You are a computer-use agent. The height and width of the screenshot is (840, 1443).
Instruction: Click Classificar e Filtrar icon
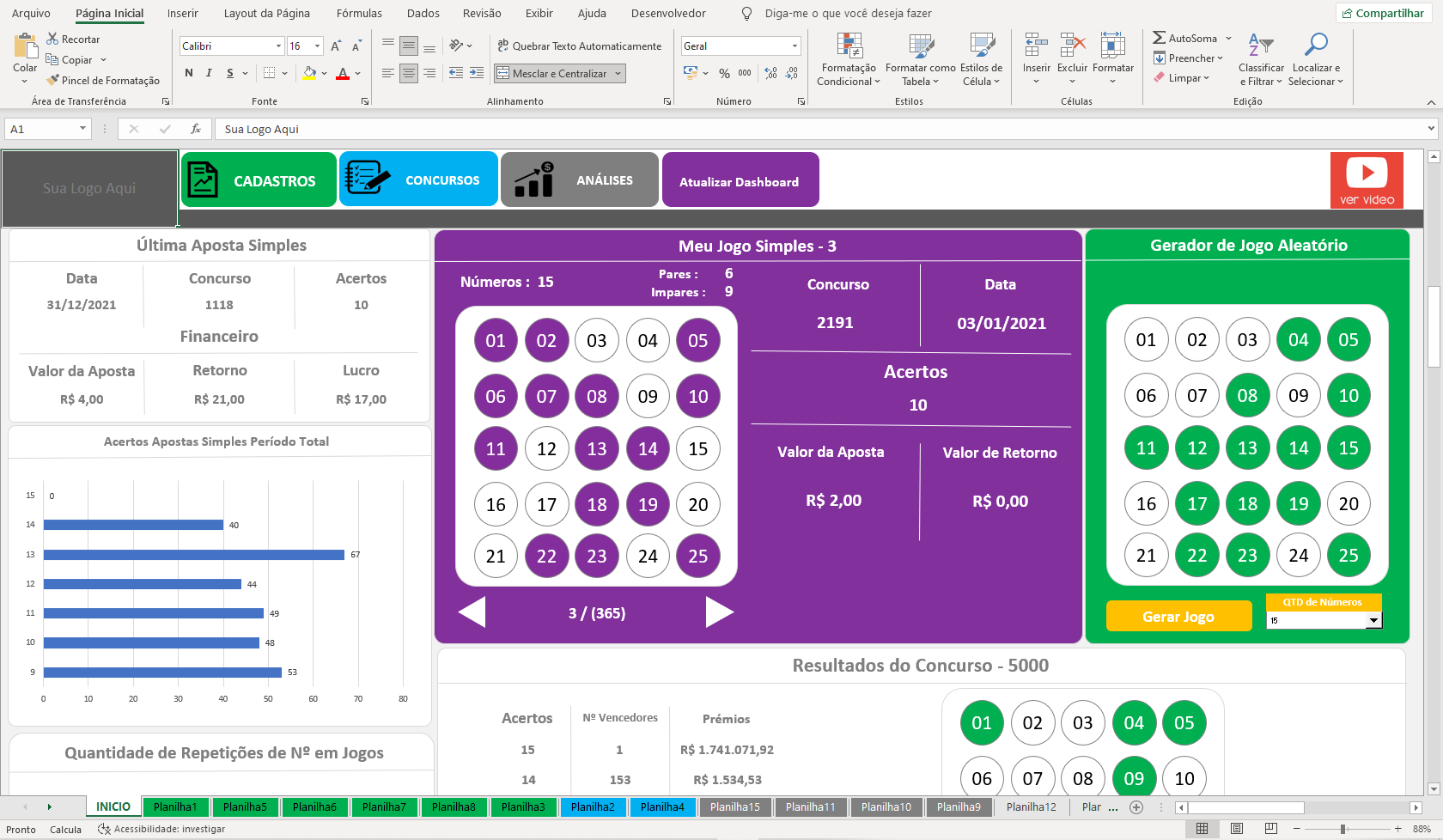point(1261,46)
